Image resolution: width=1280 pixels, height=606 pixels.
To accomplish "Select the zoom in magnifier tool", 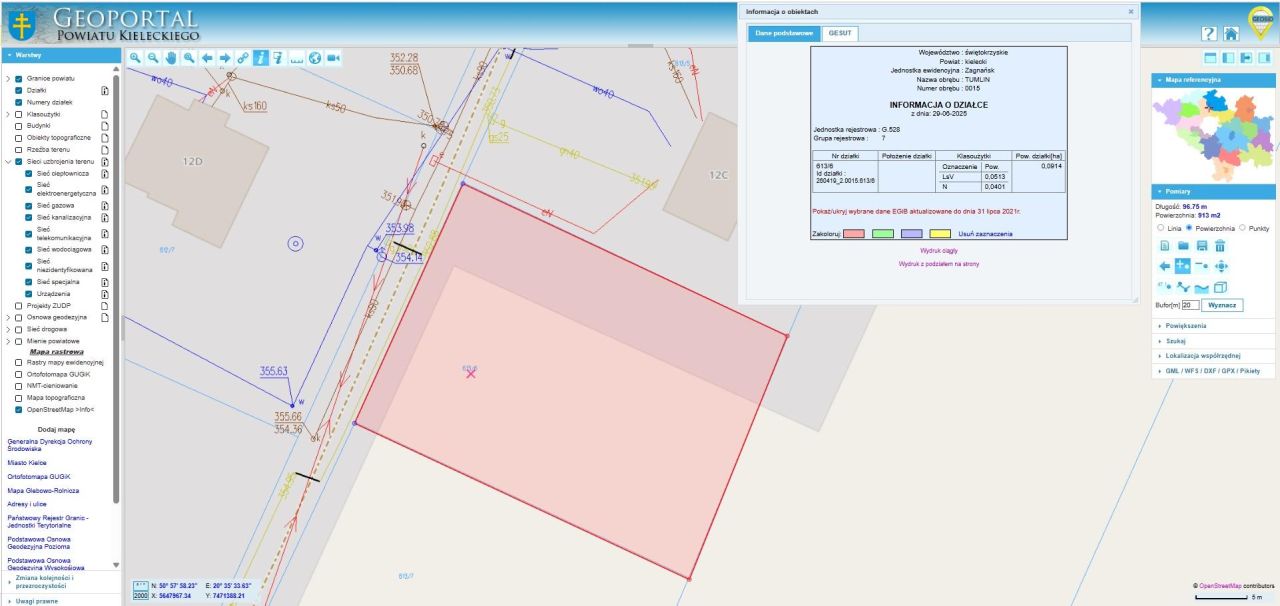I will tap(135, 58).
